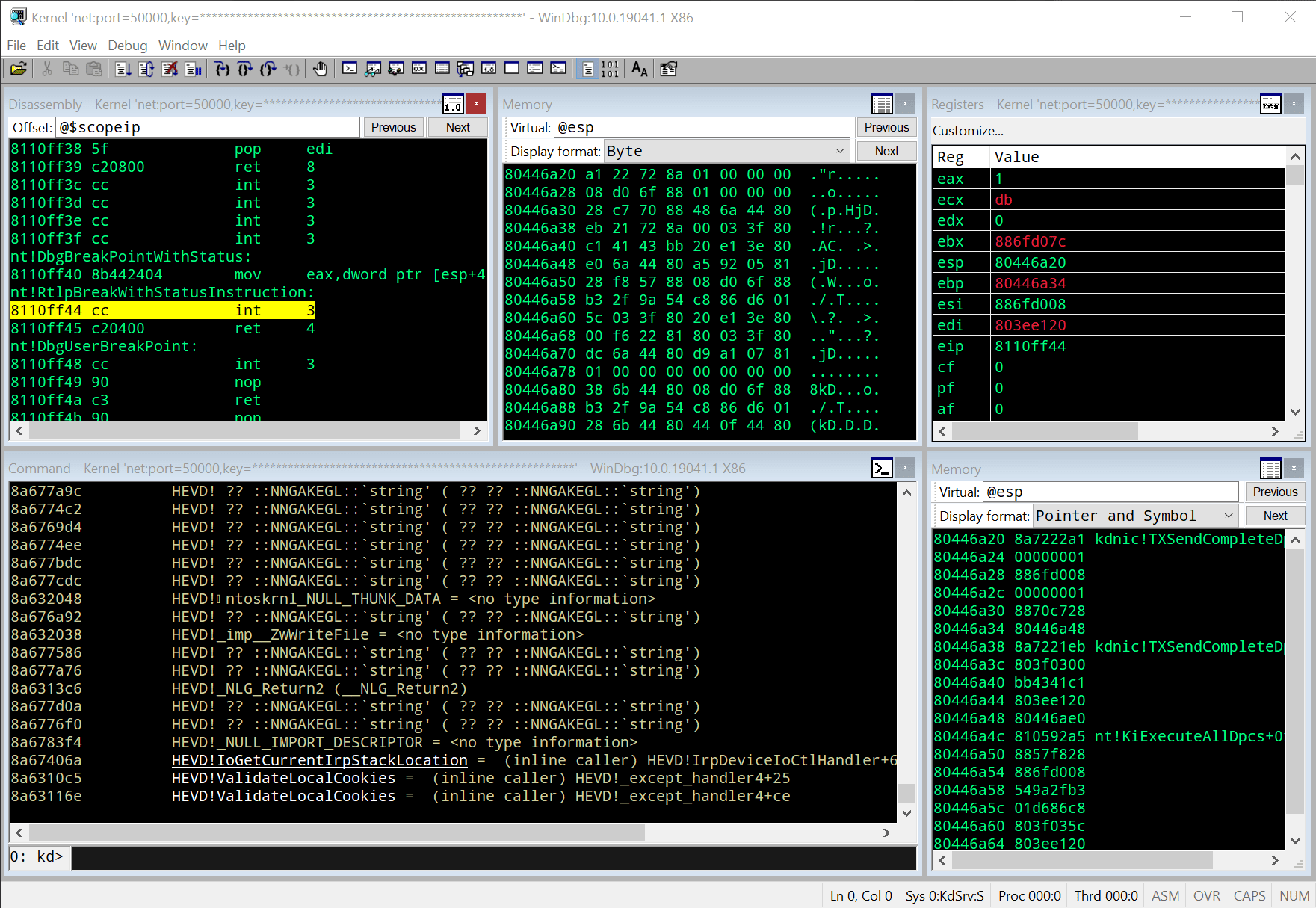1316x908 pixels.
Task: Open the Command window toolbar icon
Action: (x=350, y=69)
